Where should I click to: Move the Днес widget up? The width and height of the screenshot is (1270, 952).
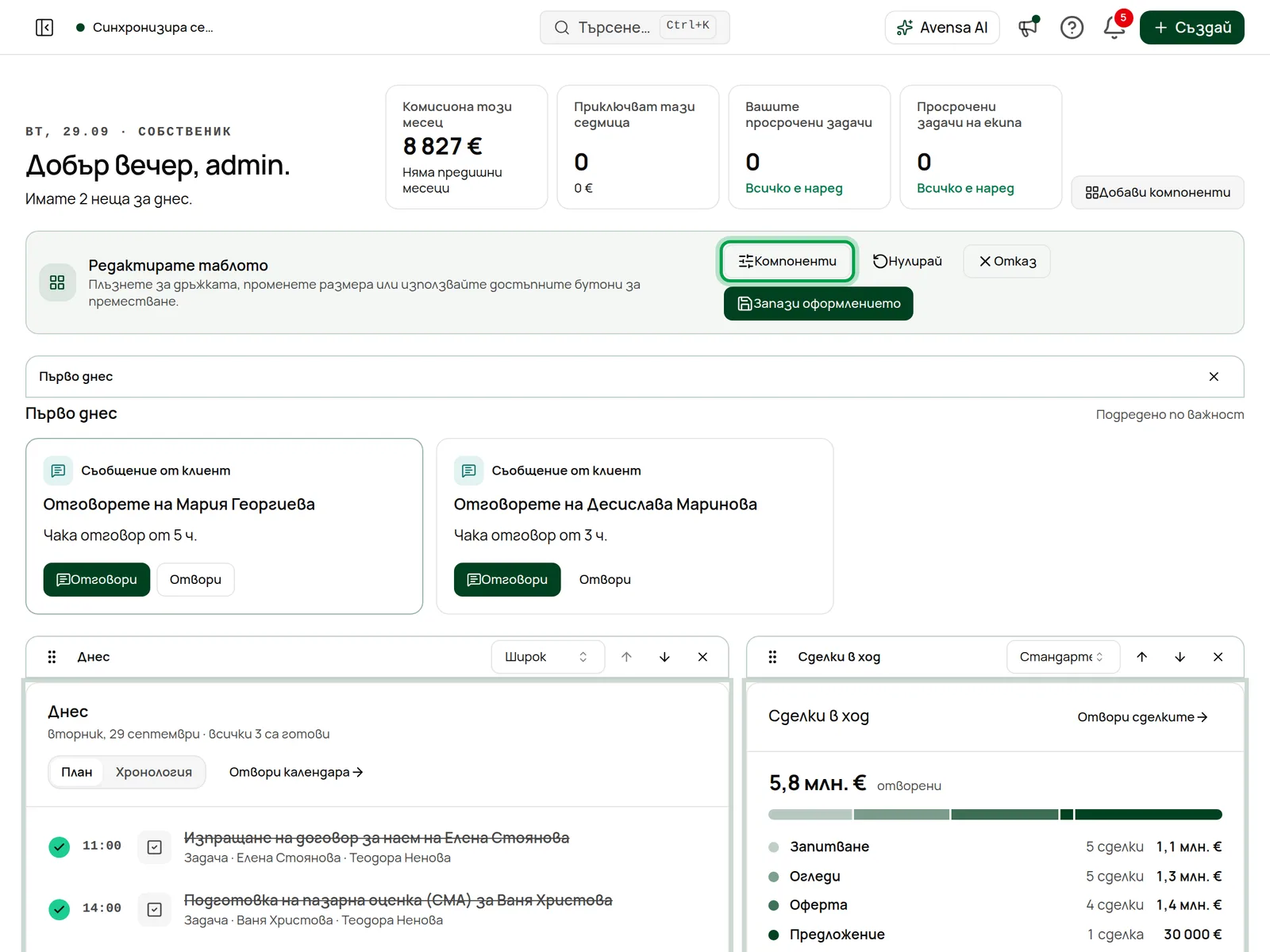[x=626, y=657]
